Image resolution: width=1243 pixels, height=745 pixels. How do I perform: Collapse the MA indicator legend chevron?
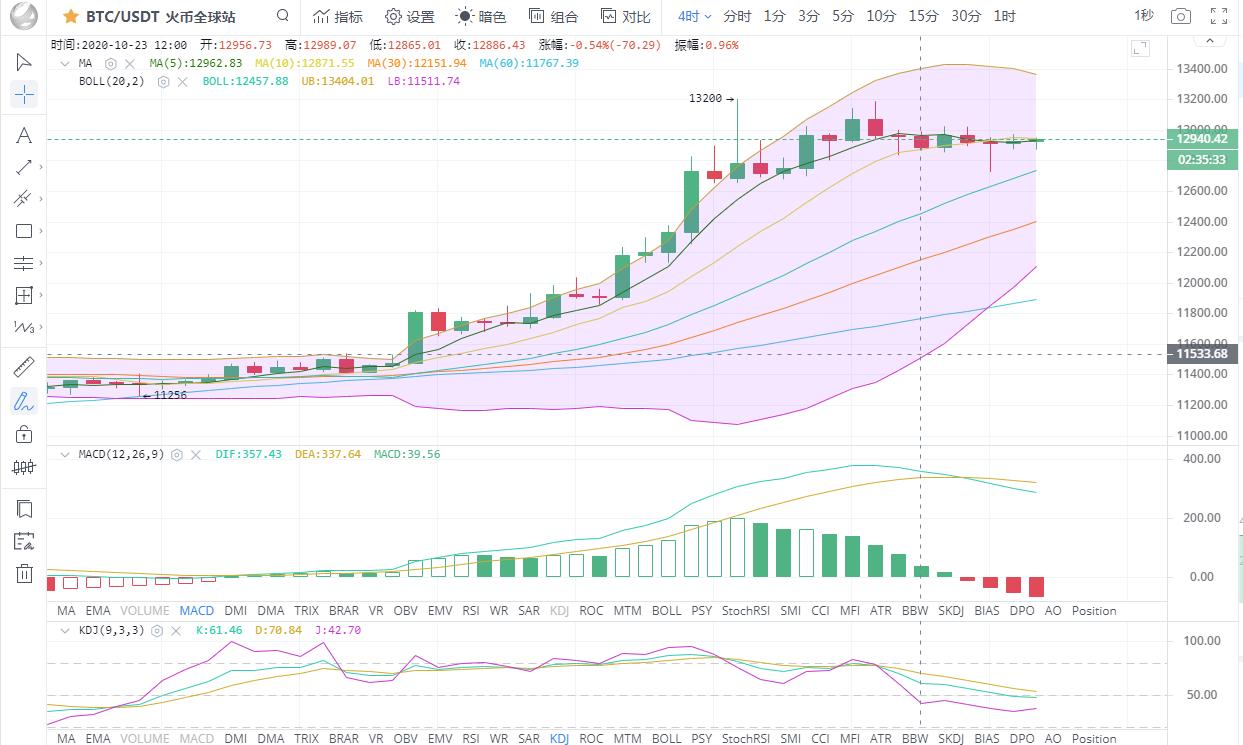[x=64, y=63]
